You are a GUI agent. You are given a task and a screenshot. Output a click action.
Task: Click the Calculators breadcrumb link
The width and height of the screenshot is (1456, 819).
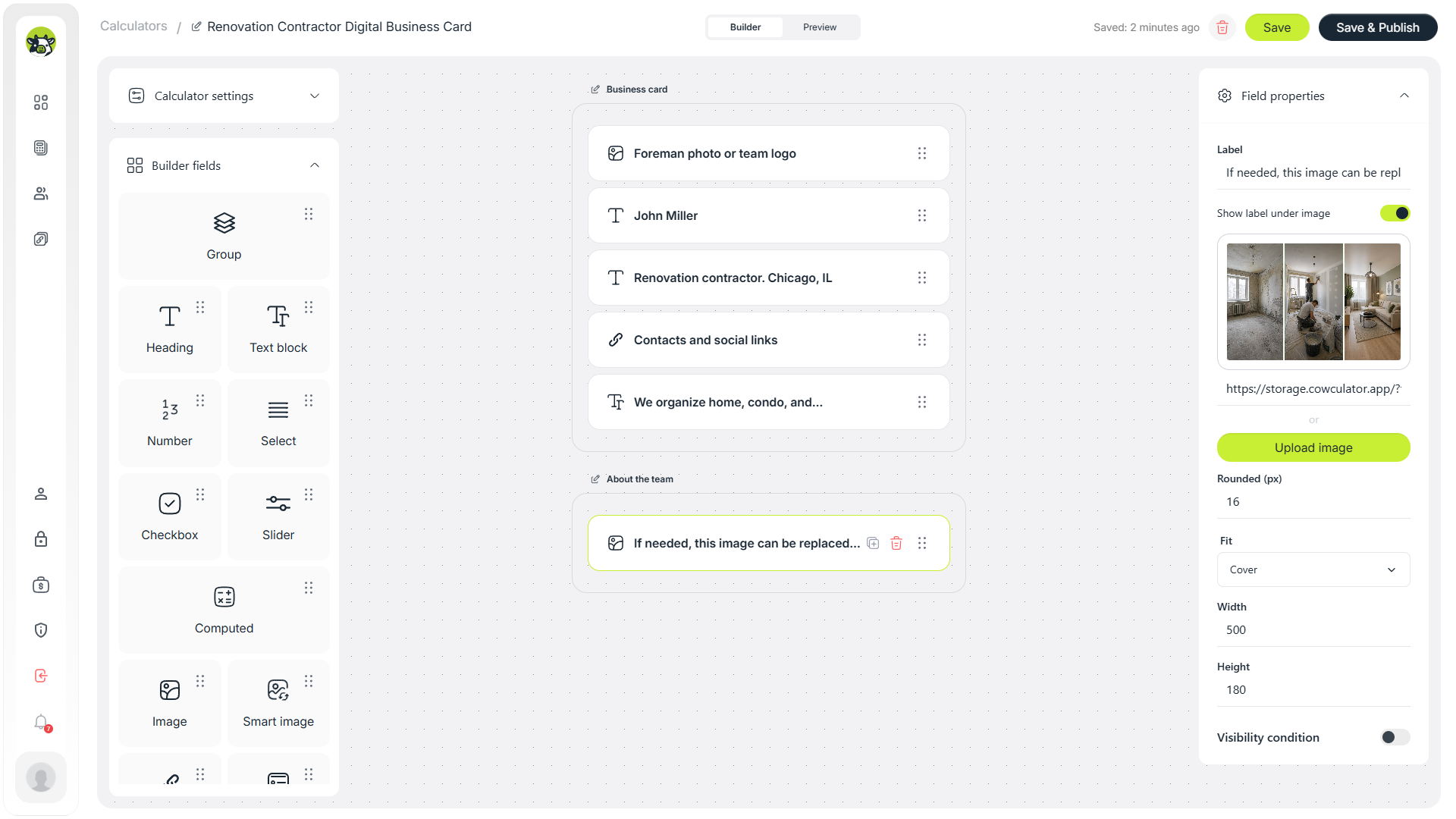click(133, 26)
